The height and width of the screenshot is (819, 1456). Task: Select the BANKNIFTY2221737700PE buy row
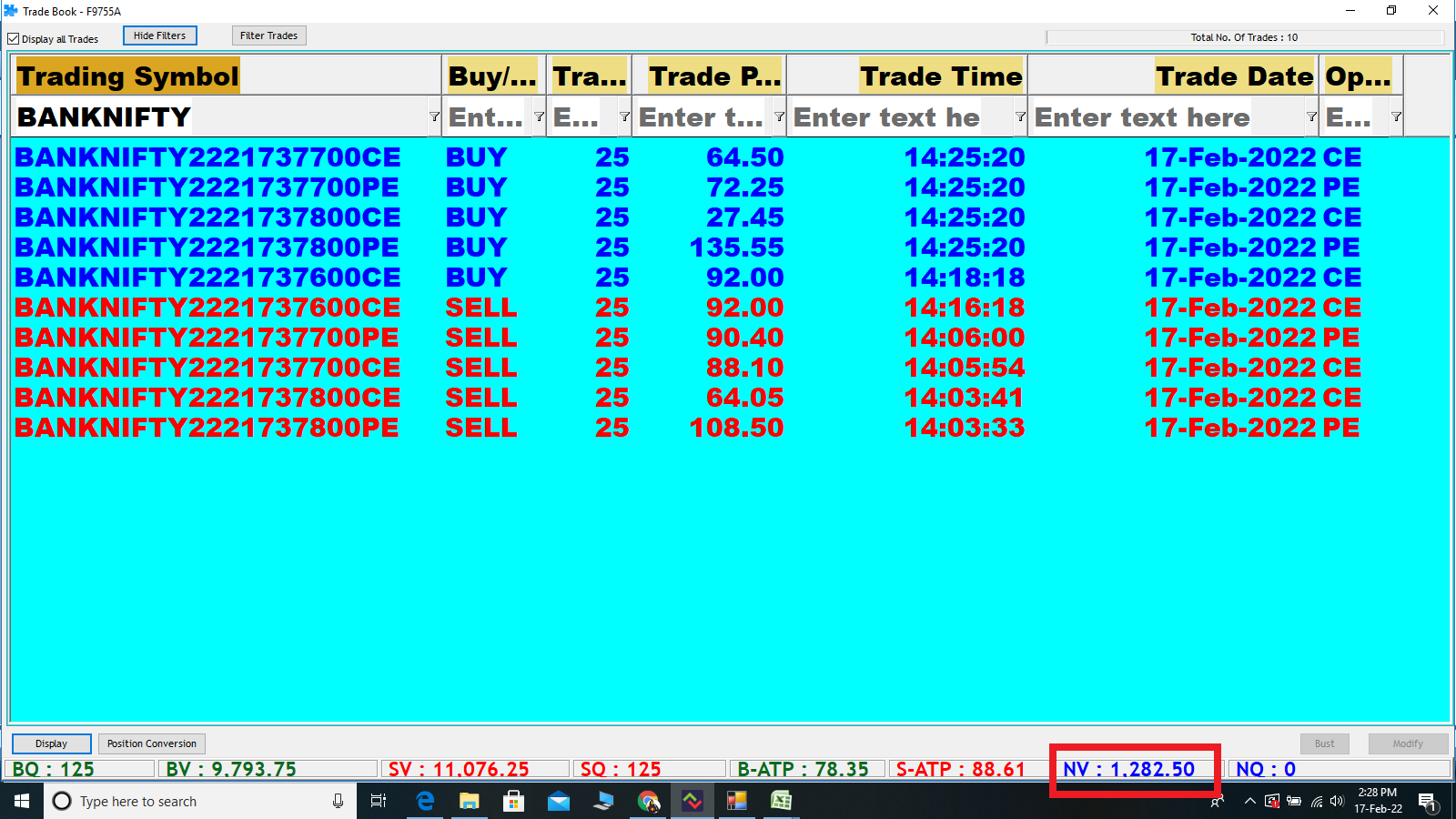(x=730, y=187)
